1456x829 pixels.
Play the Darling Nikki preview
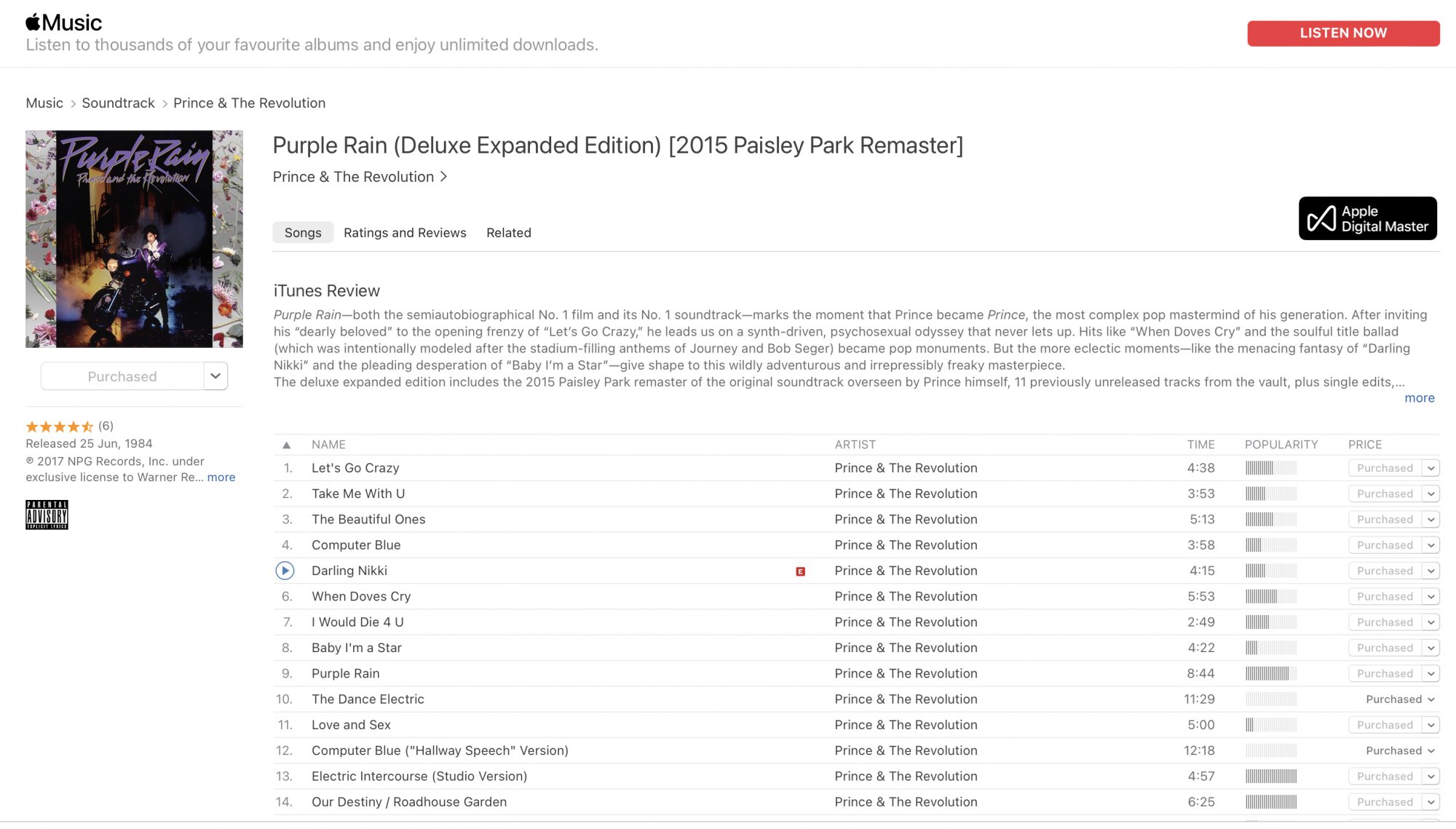click(285, 571)
